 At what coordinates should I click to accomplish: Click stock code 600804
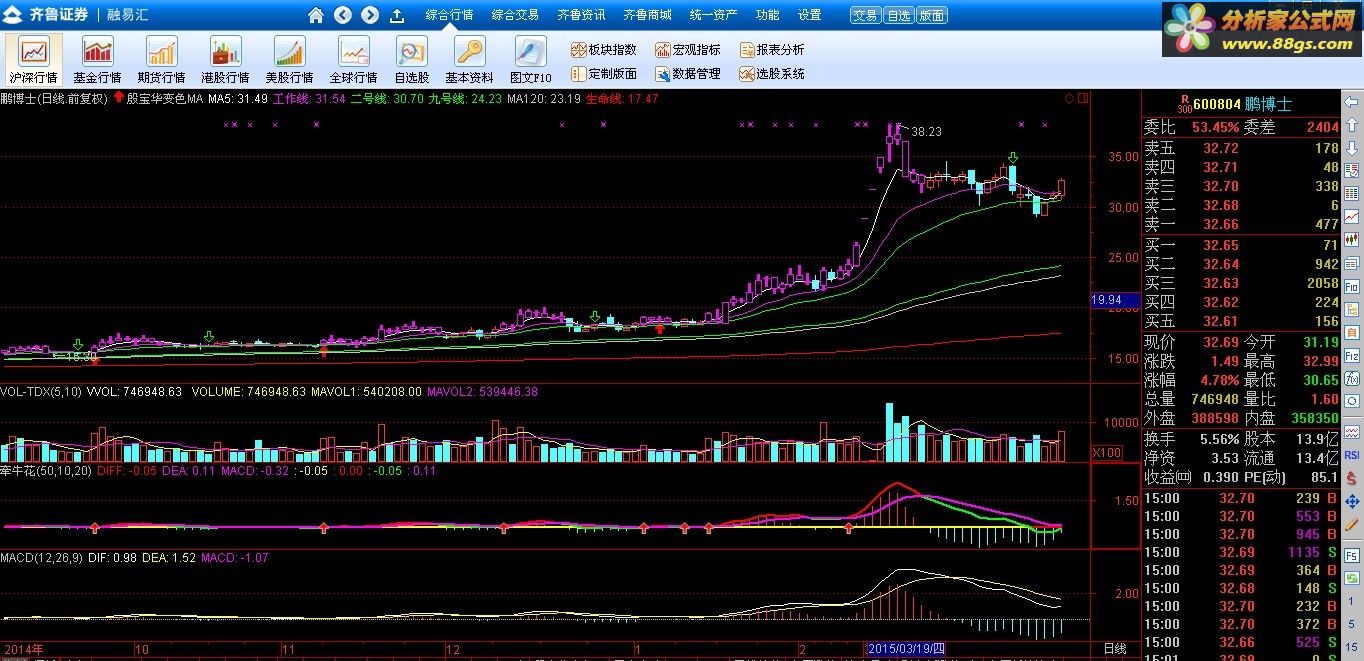(x=1217, y=104)
